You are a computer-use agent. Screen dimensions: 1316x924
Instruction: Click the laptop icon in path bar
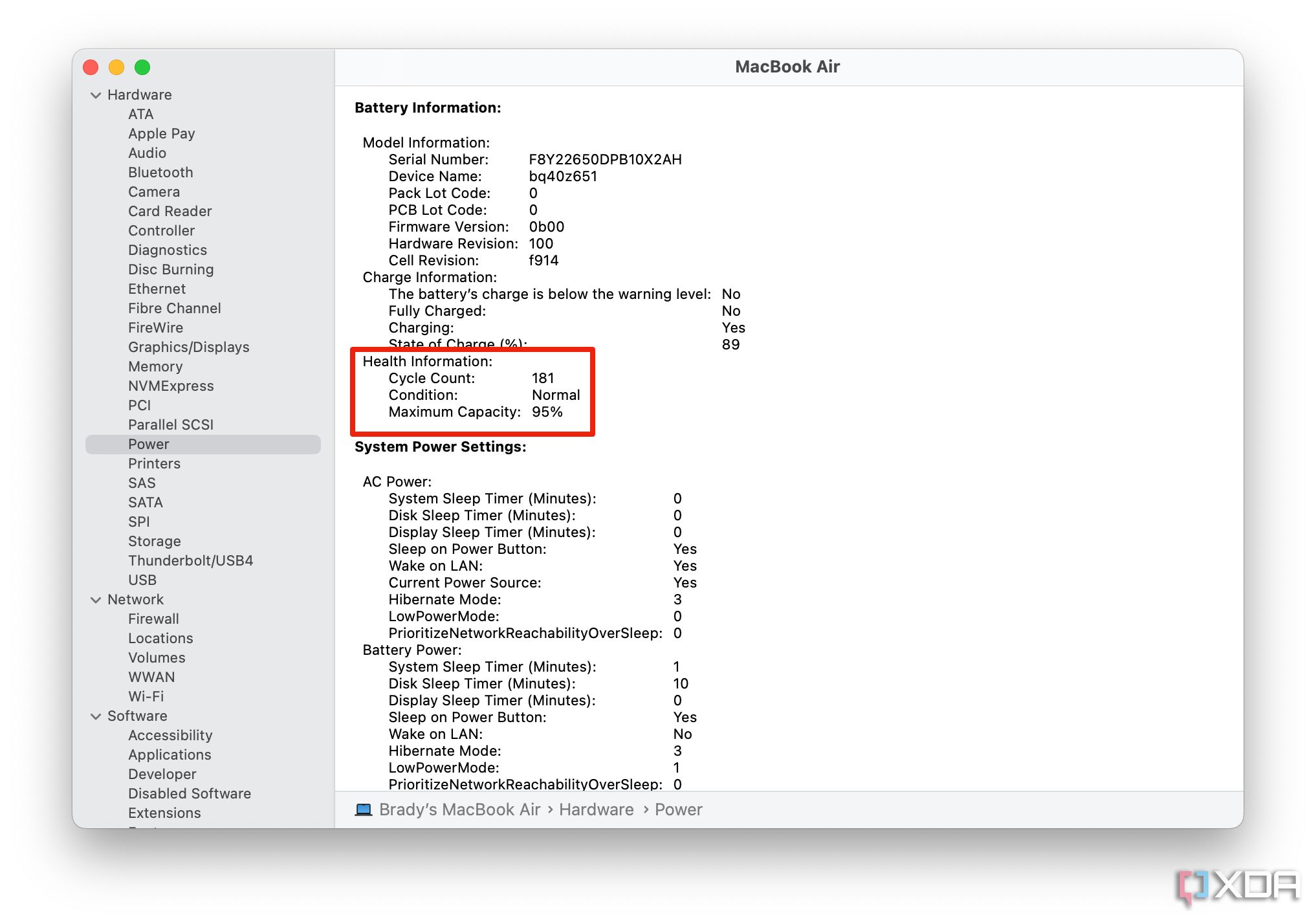(364, 809)
